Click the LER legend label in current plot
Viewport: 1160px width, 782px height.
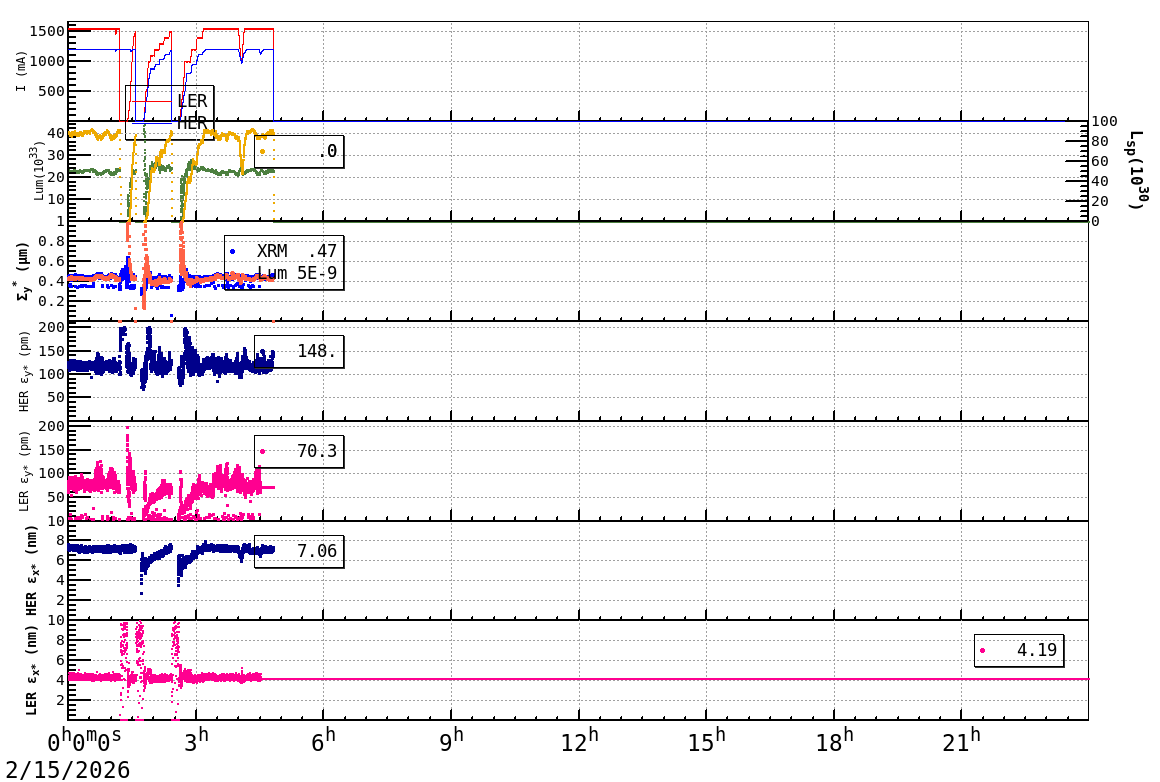click(x=192, y=101)
